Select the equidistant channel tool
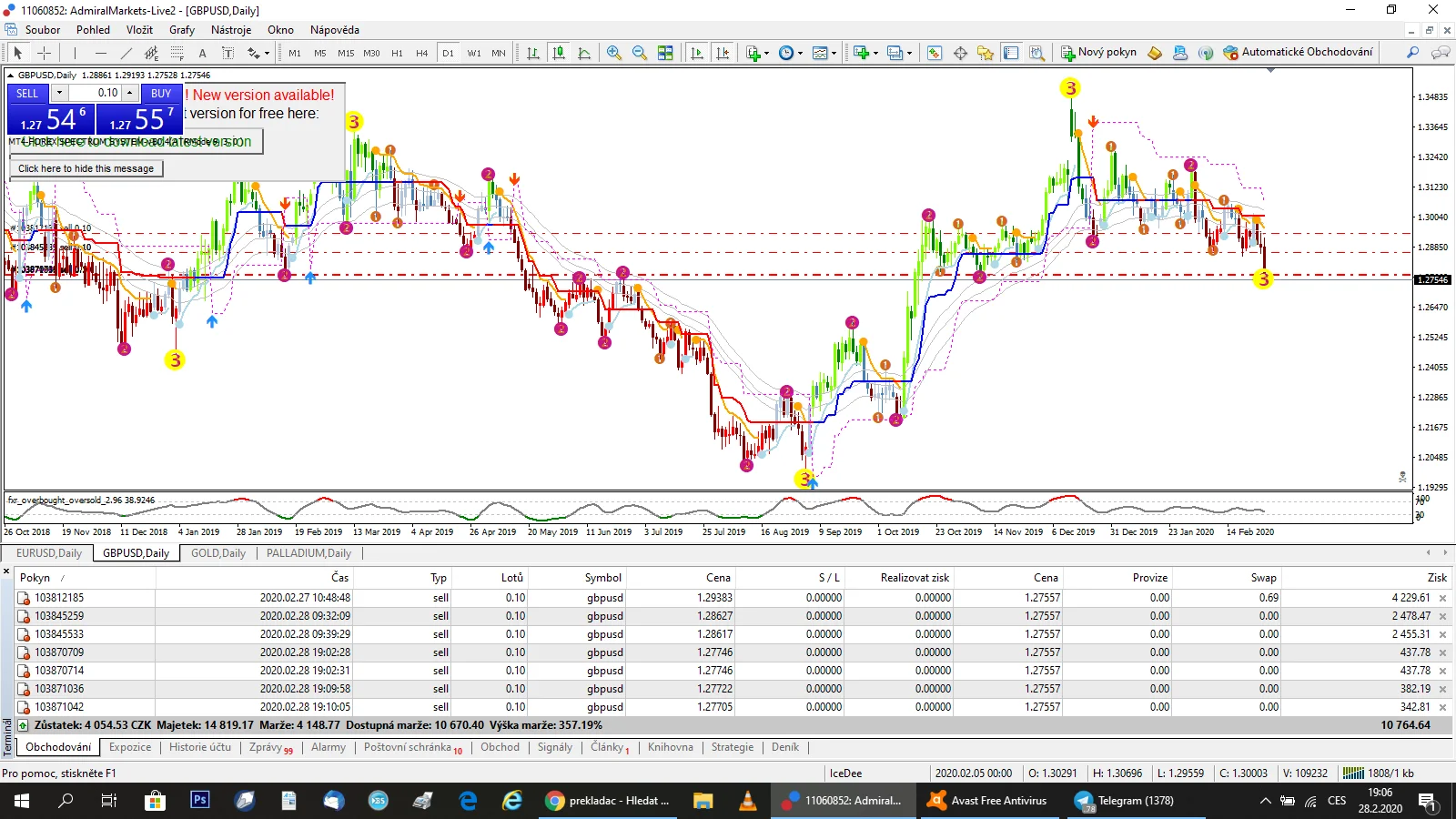1456x819 pixels. (152, 53)
